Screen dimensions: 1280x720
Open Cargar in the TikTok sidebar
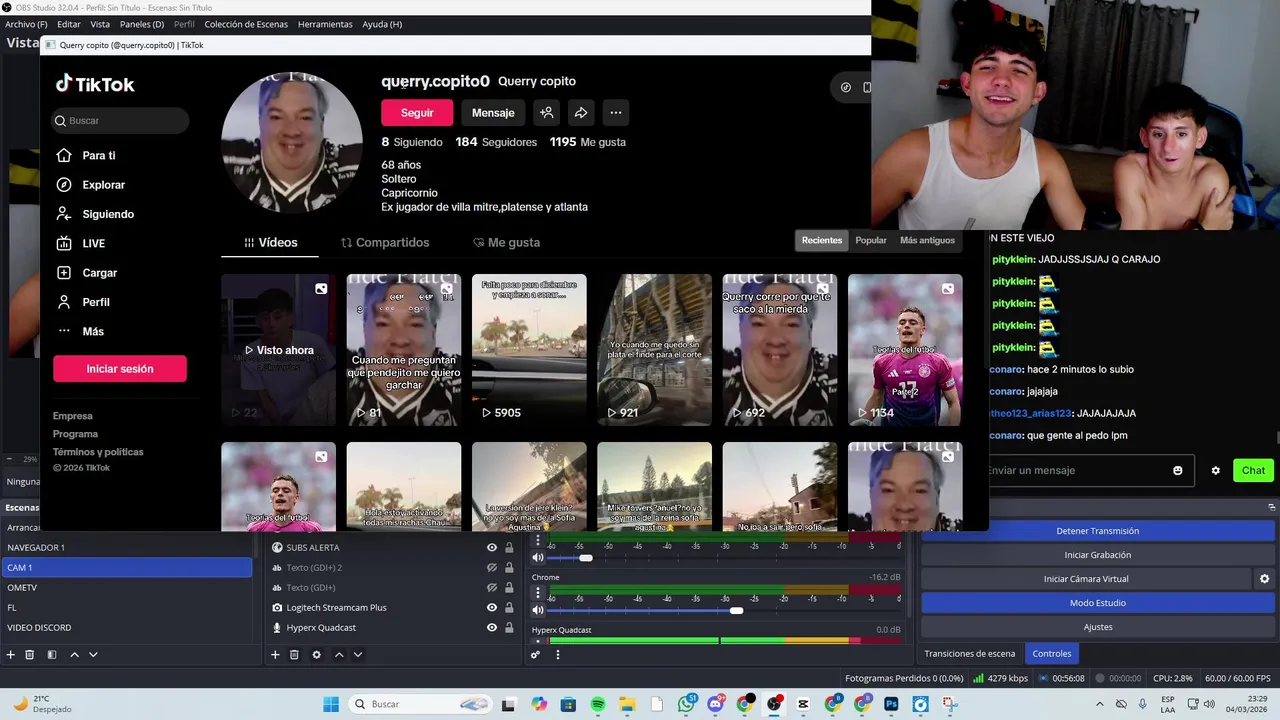[x=86, y=273]
